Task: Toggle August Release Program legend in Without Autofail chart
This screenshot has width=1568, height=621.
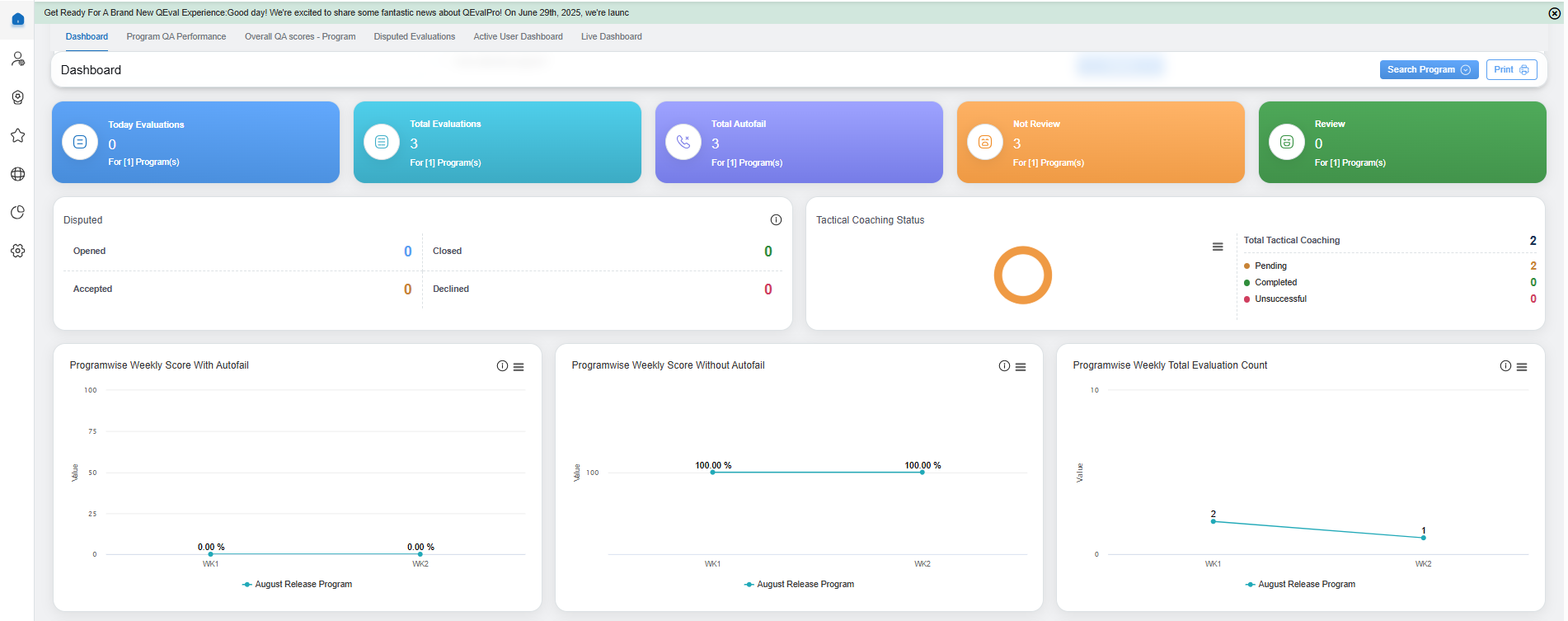Action: pos(799,584)
